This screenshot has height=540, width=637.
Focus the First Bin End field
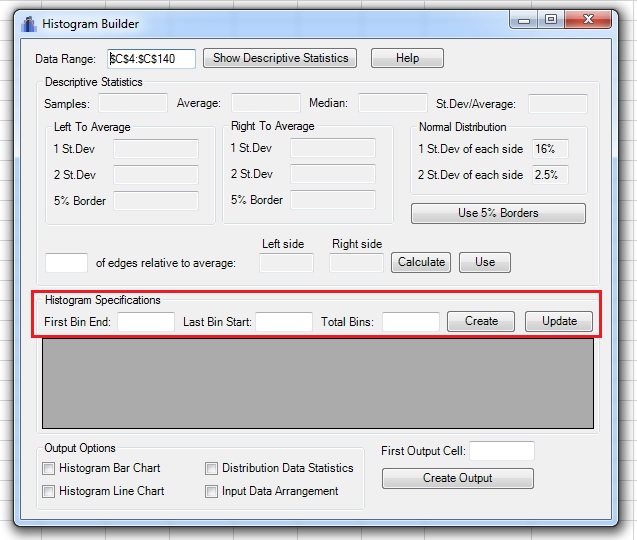tap(146, 322)
